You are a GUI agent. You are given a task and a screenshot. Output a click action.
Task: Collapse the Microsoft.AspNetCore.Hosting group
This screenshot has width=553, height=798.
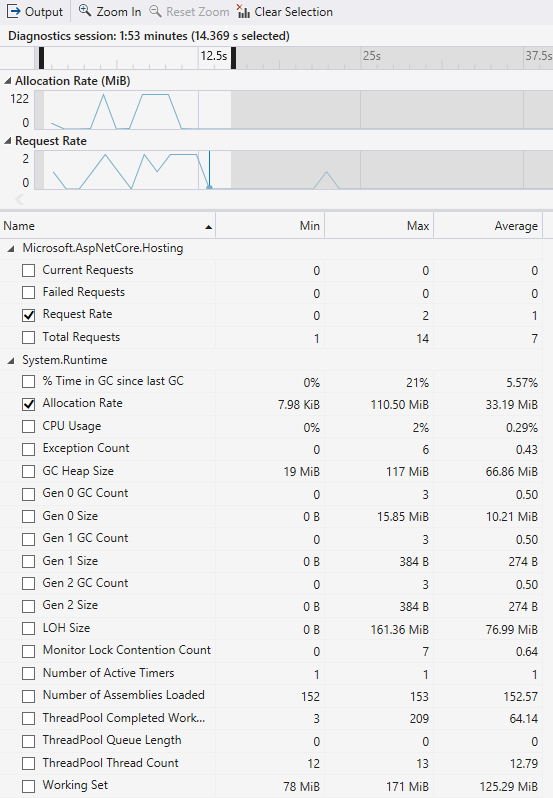click(11, 248)
